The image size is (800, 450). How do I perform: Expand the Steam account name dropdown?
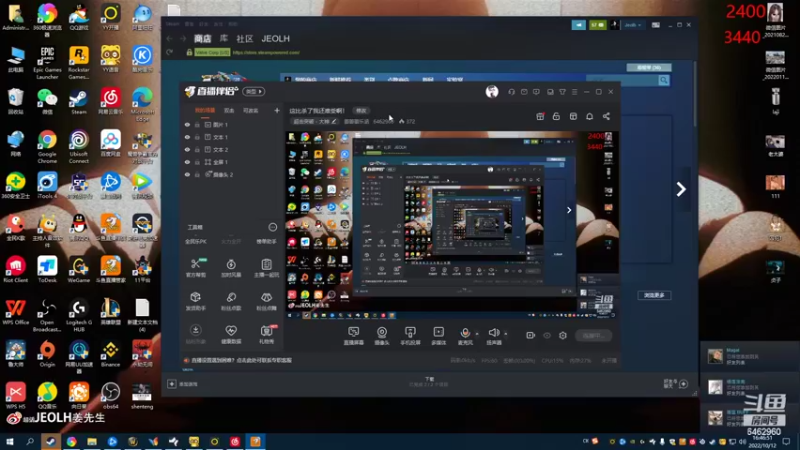coord(633,24)
